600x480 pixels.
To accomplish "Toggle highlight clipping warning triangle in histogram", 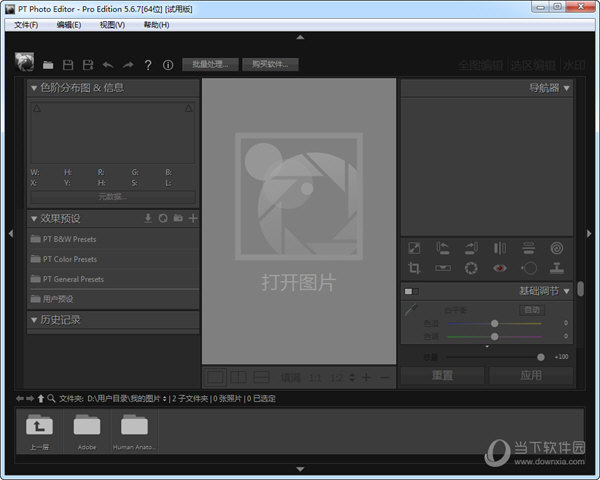I will (x=189, y=109).
